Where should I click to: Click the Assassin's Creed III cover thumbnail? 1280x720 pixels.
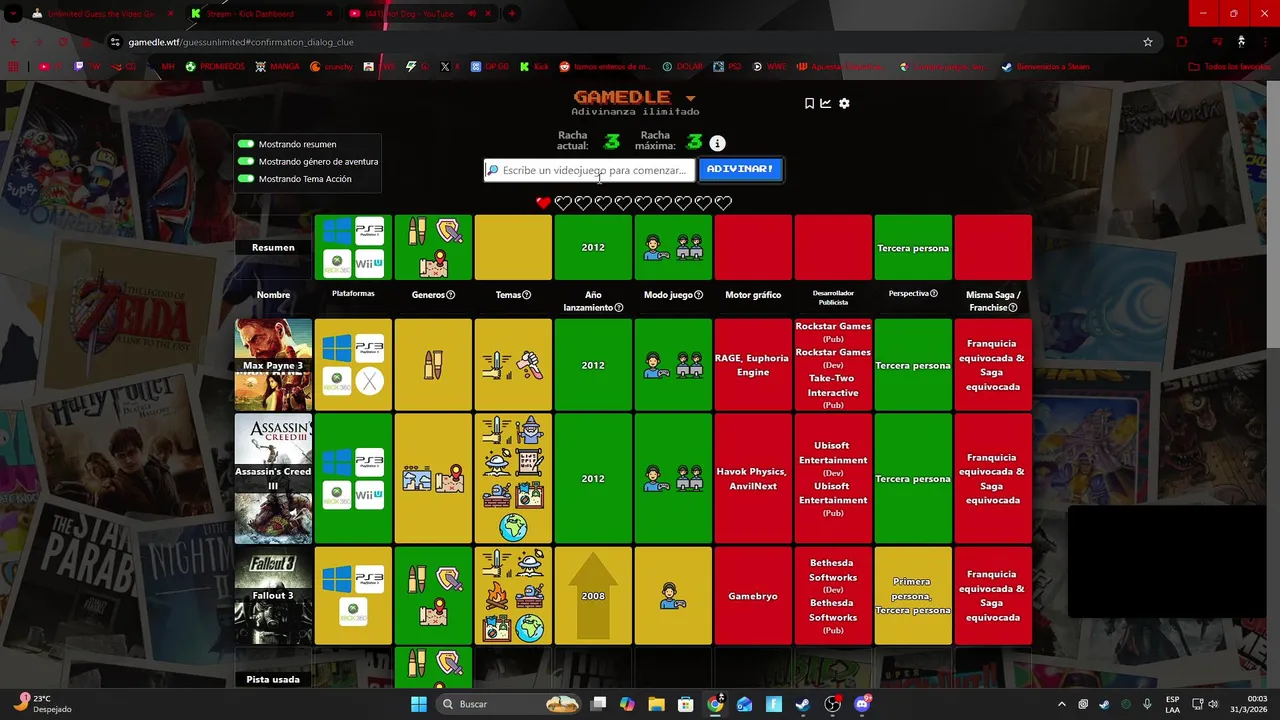tap(273, 478)
